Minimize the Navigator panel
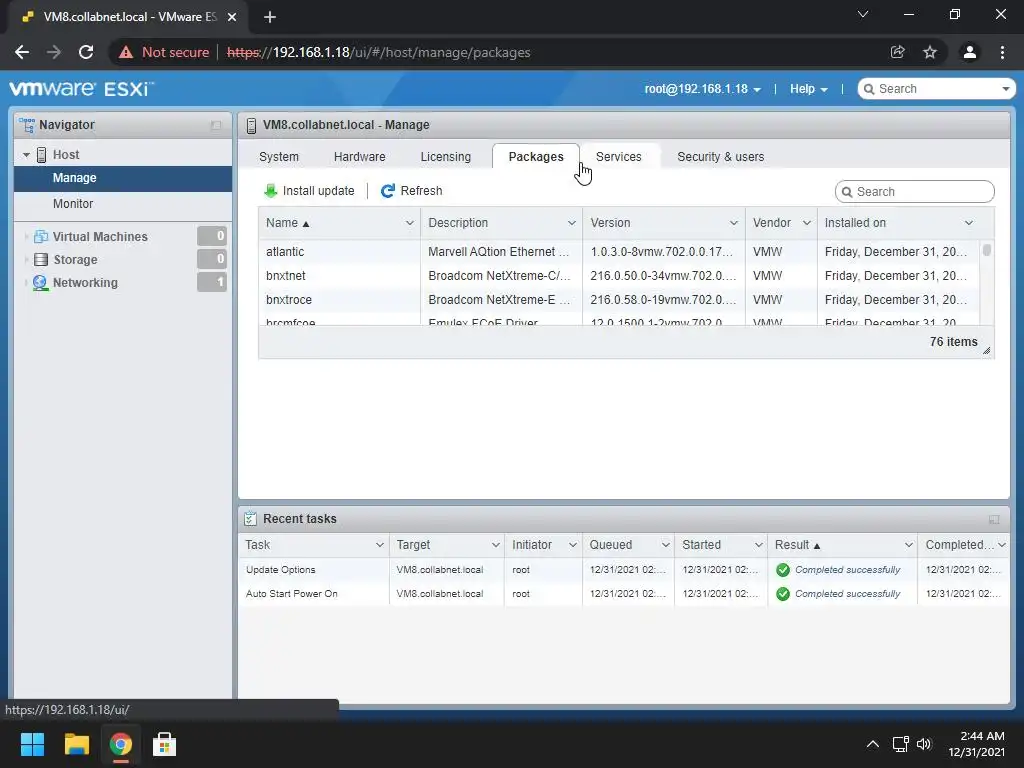 point(216,125)
